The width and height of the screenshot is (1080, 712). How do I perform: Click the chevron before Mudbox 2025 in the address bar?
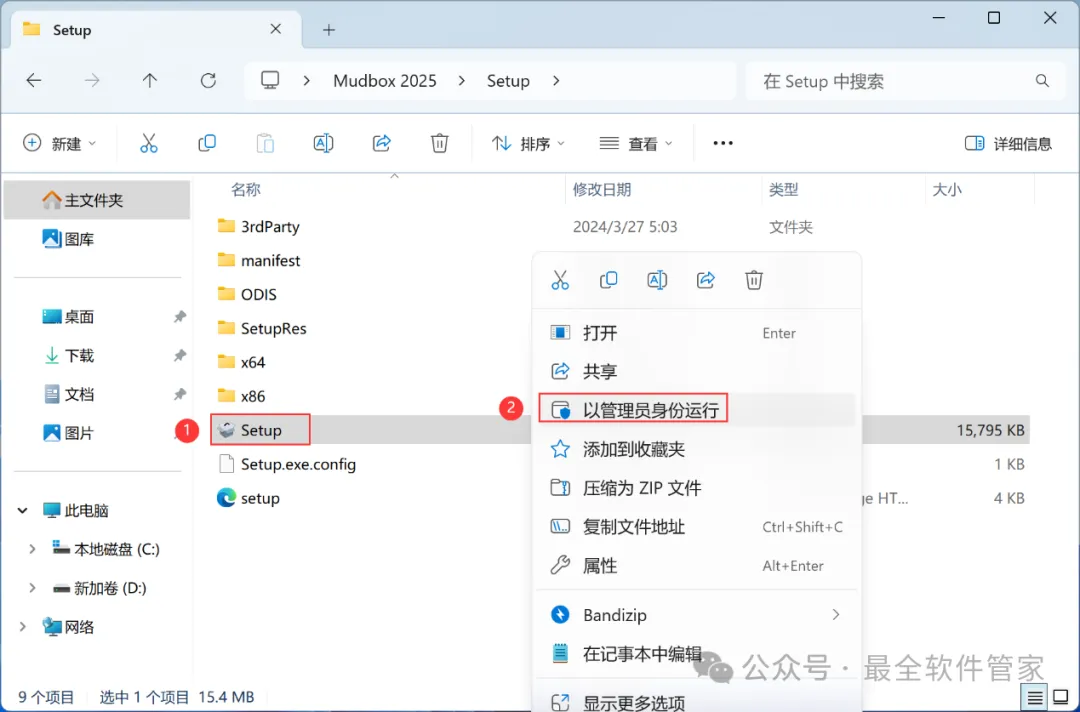[x=307, y=81]
